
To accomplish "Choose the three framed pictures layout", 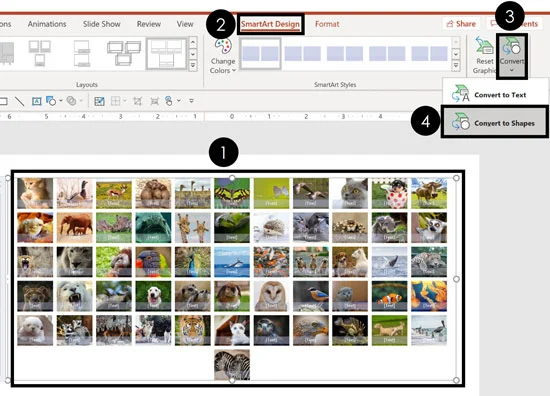I will [40, 53].
